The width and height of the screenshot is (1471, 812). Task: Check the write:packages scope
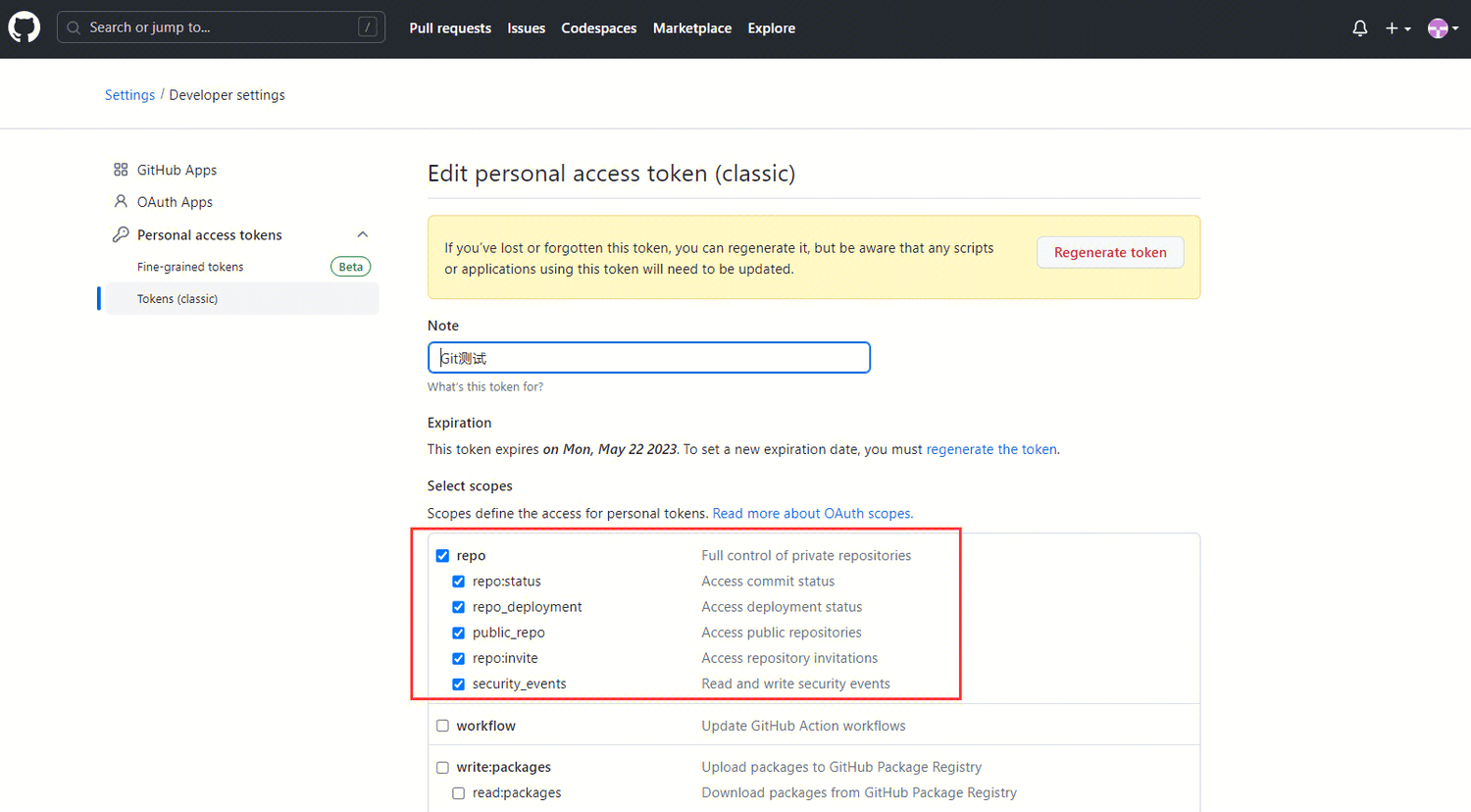(442, 768)
